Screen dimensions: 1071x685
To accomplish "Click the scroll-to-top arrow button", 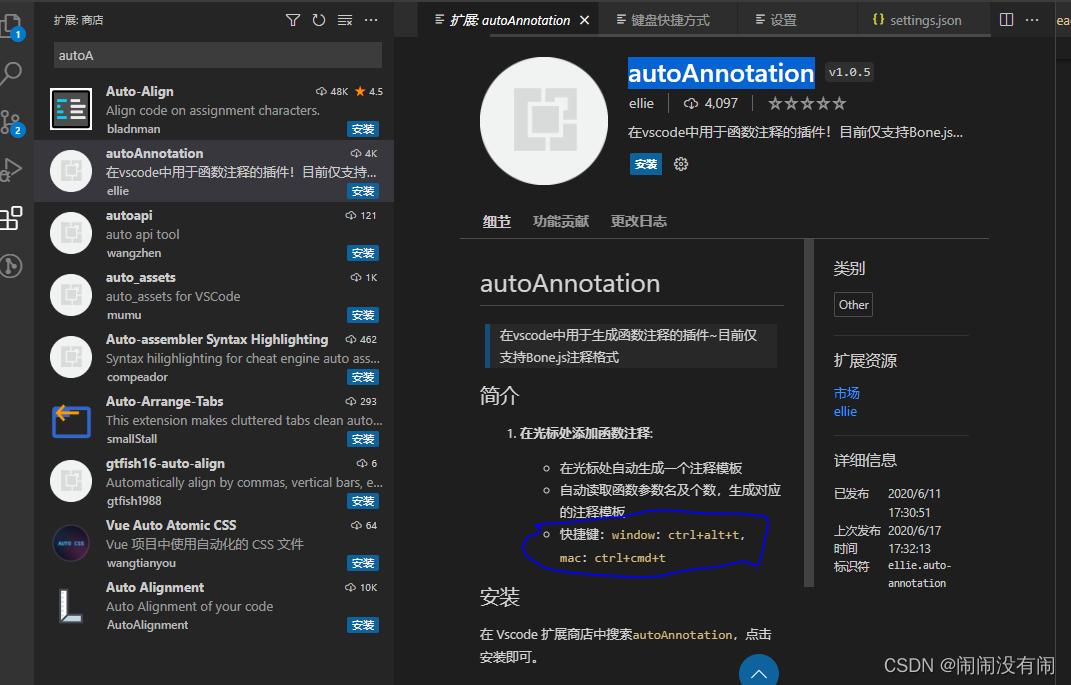I will [759, 672].
